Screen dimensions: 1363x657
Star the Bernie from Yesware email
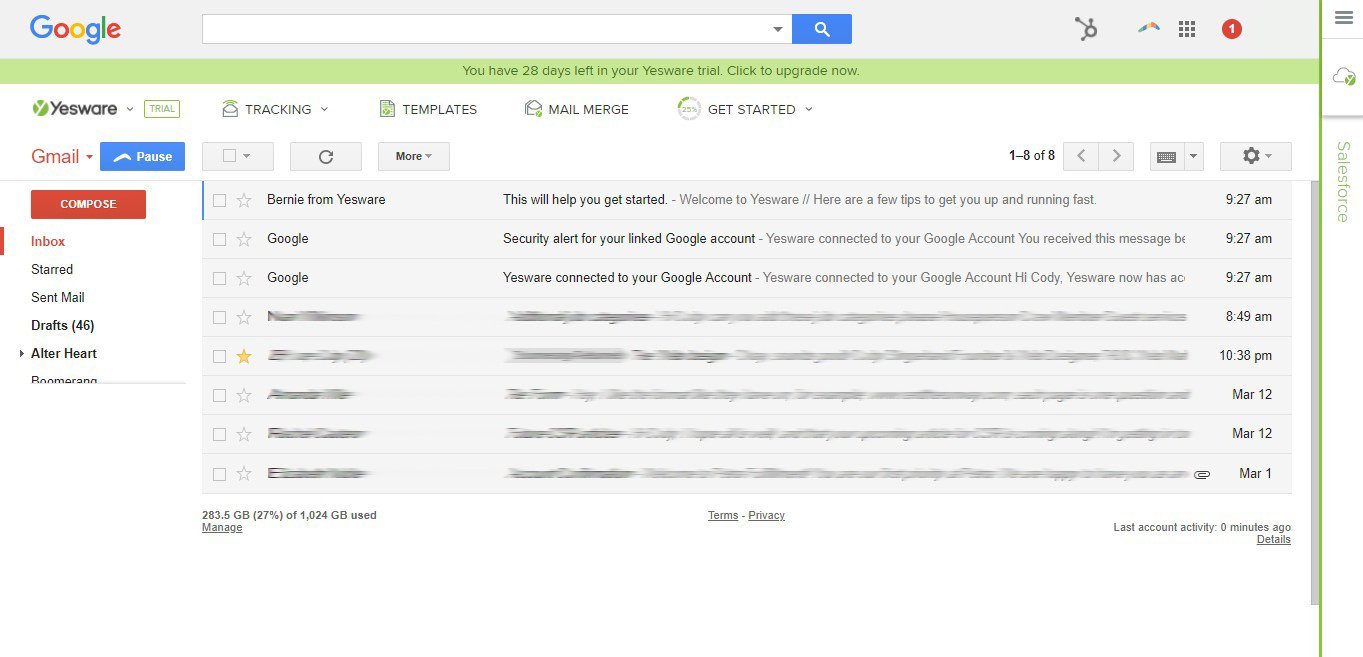(244, 200)
